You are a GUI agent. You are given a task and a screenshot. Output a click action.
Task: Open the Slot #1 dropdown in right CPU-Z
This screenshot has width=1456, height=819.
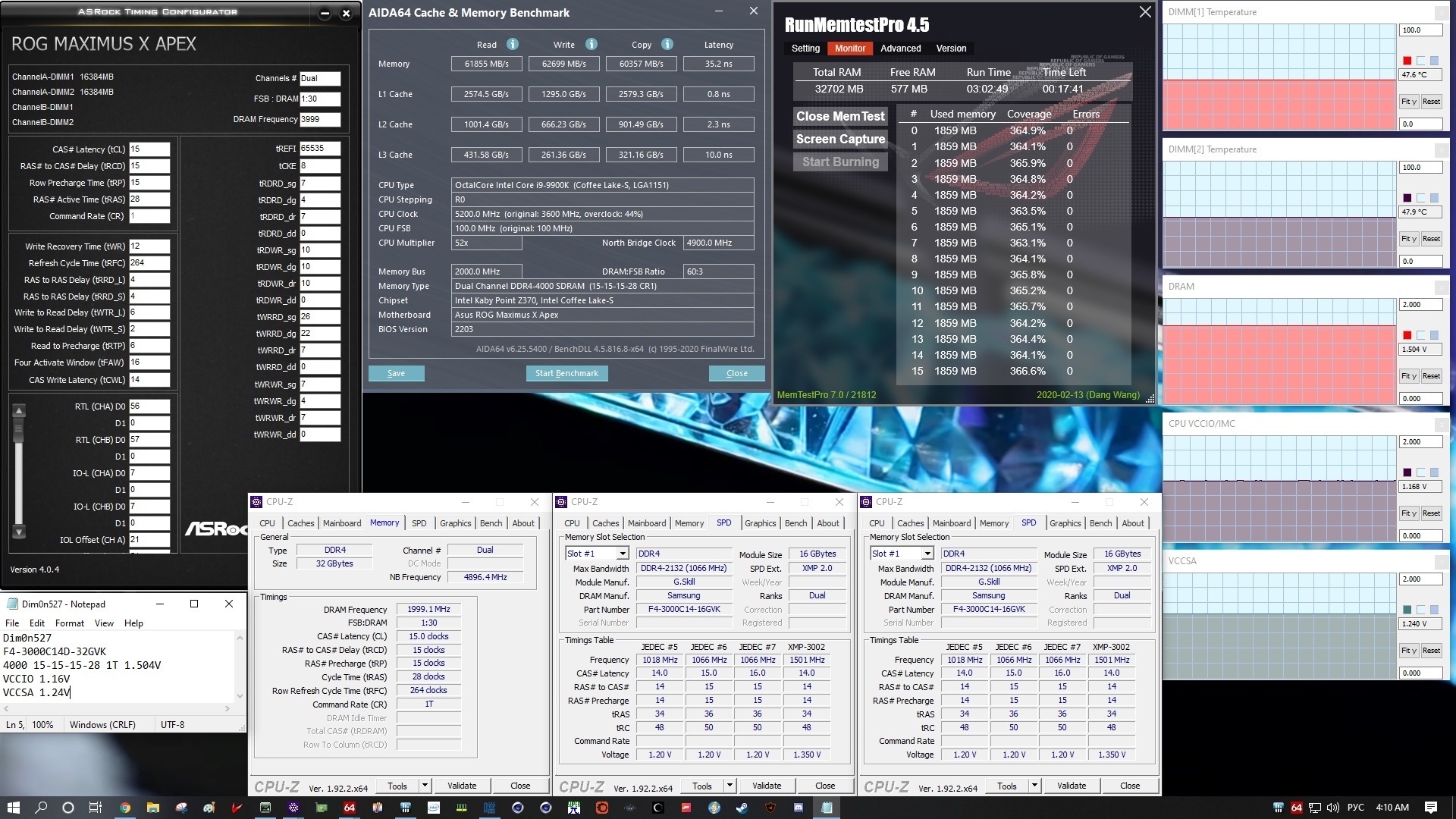(x=927, y=554)
